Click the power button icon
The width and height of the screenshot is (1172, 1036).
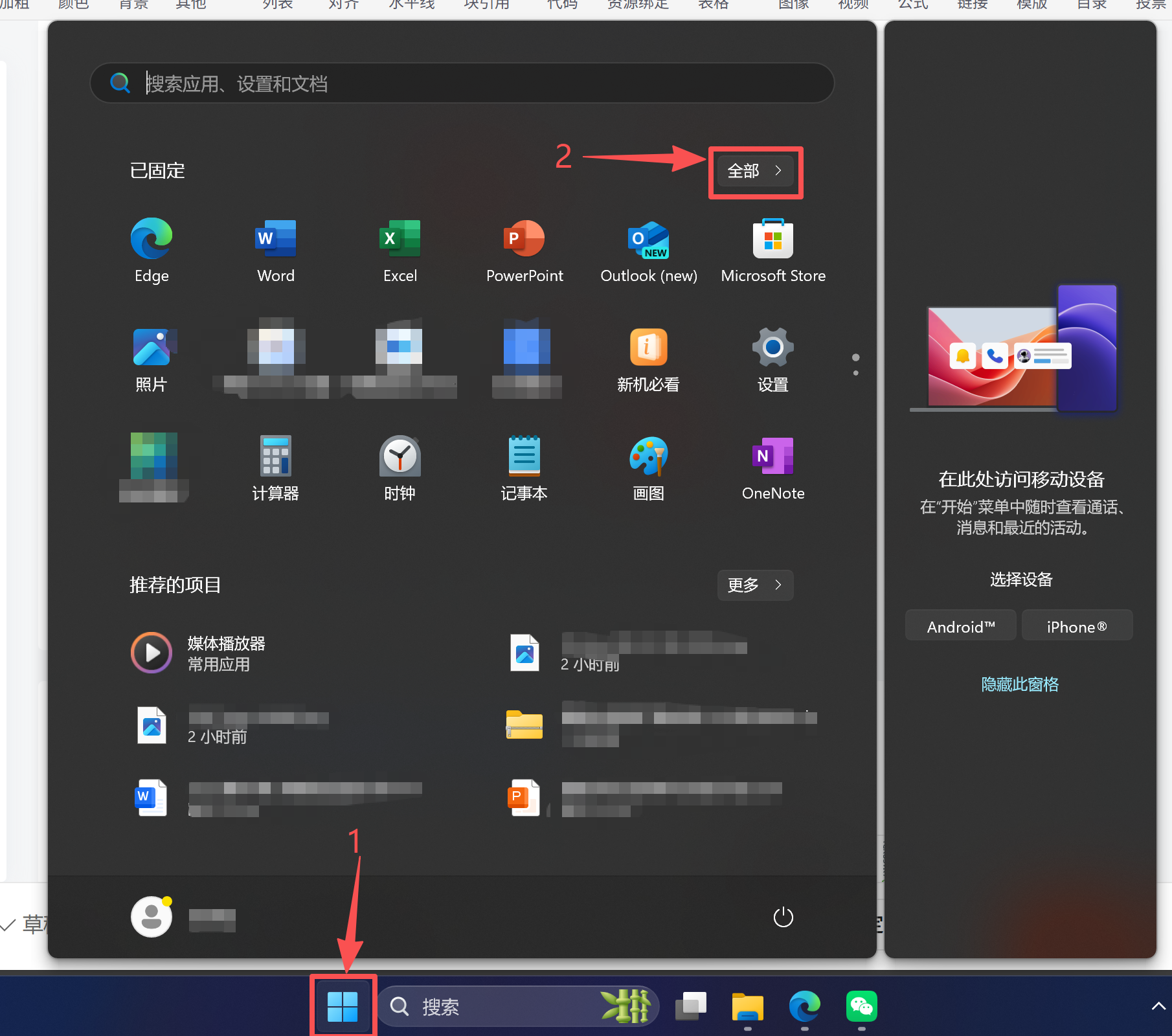783,917
